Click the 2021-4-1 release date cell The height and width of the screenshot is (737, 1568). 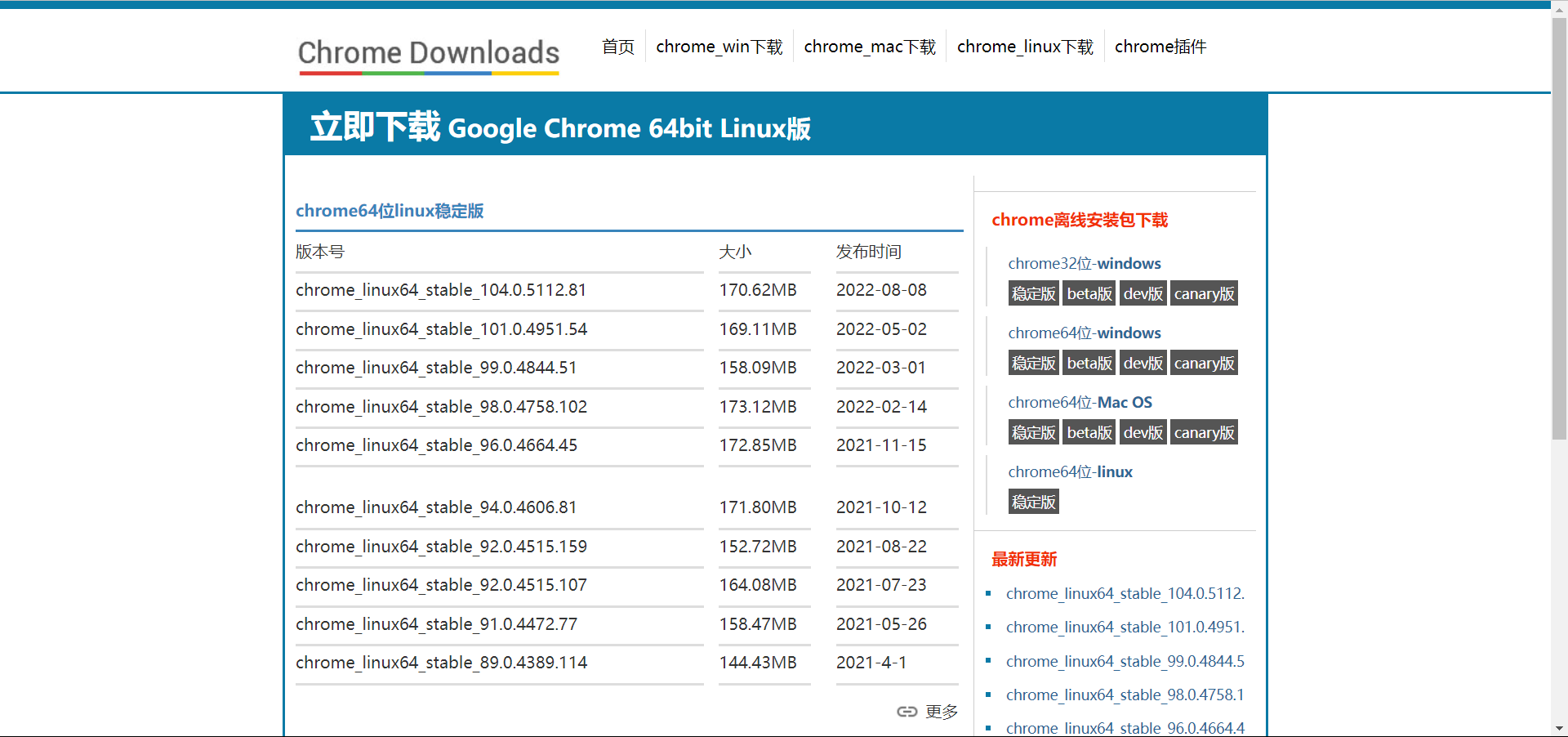click(x=871, y=663)
